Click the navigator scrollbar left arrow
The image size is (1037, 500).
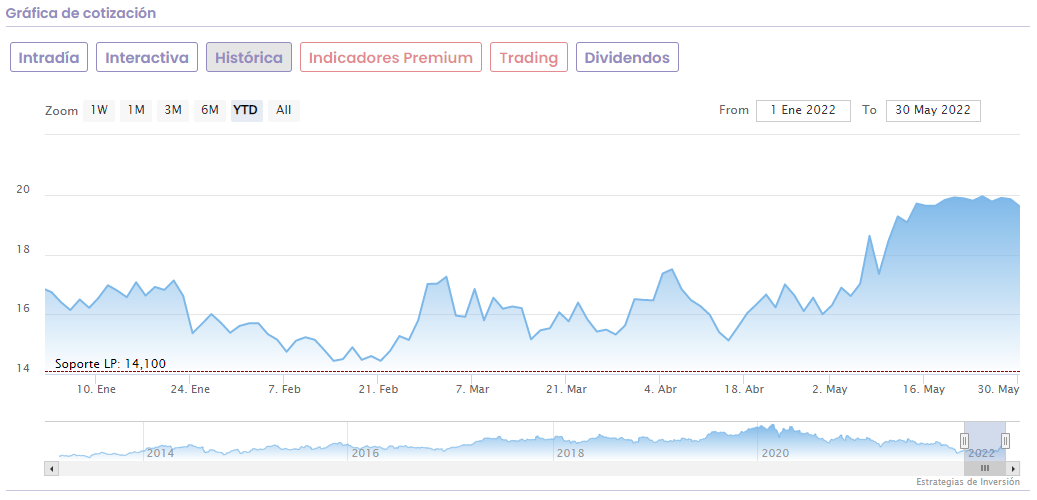(50, 468)
